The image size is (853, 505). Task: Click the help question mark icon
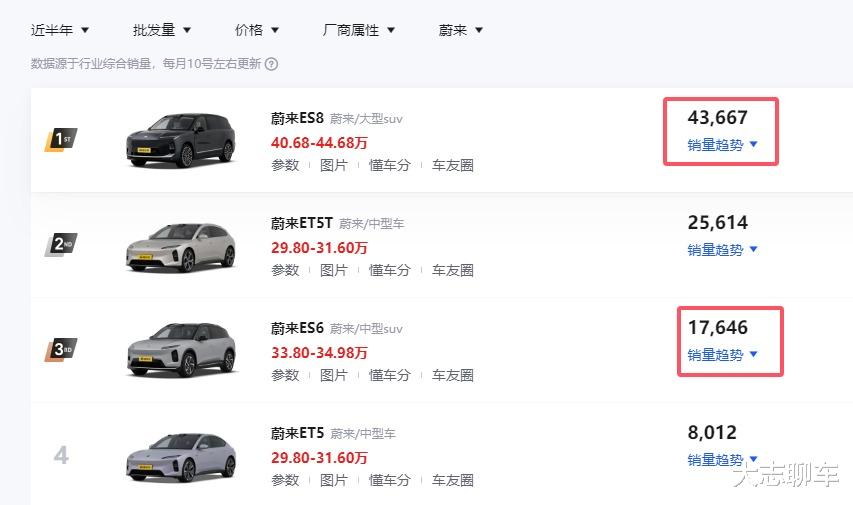(x=271, y=64)
